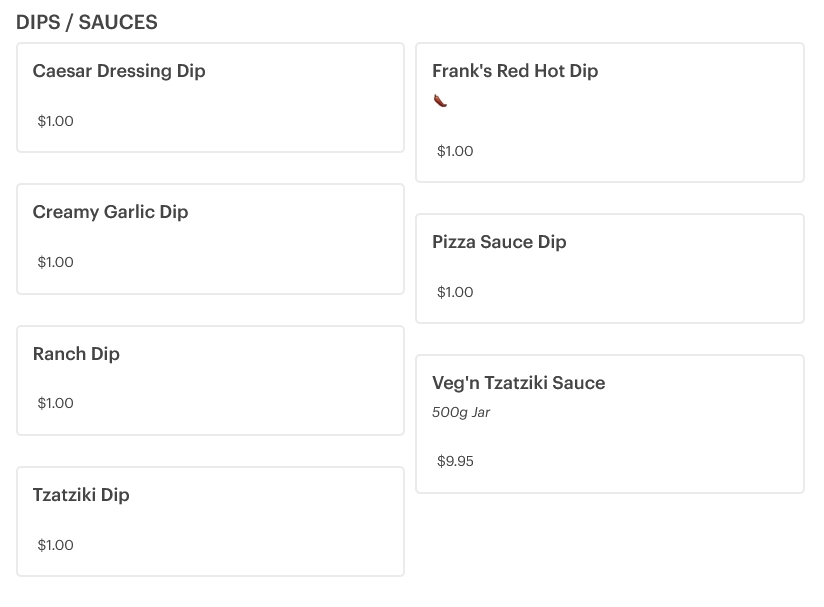
Task: Click the Caesar Dressing Dip $1.00 price
Action: point(56,121)
